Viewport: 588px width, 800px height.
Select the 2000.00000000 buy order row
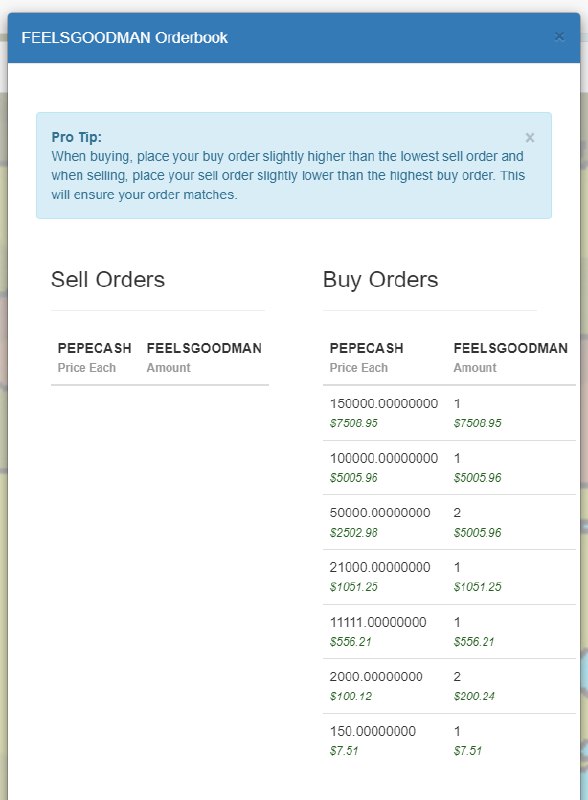pos(449,686)
